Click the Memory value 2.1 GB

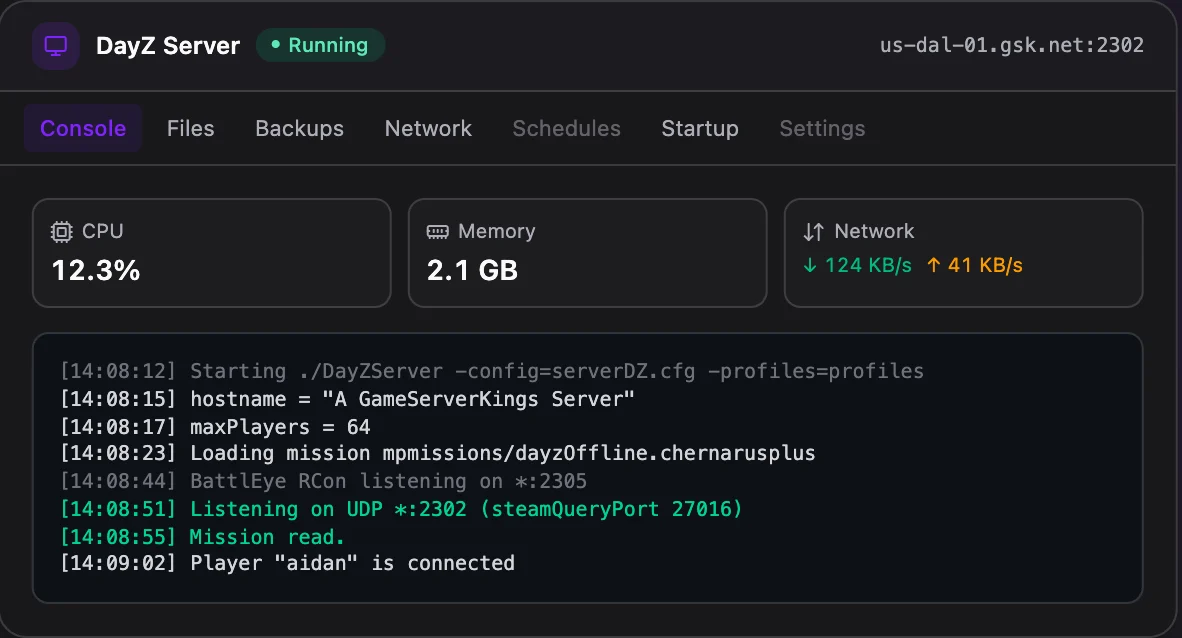click(x=473, y=271)
